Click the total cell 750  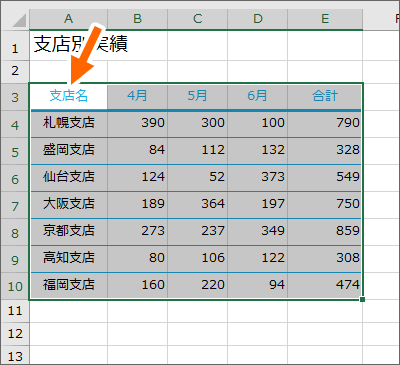325,205
